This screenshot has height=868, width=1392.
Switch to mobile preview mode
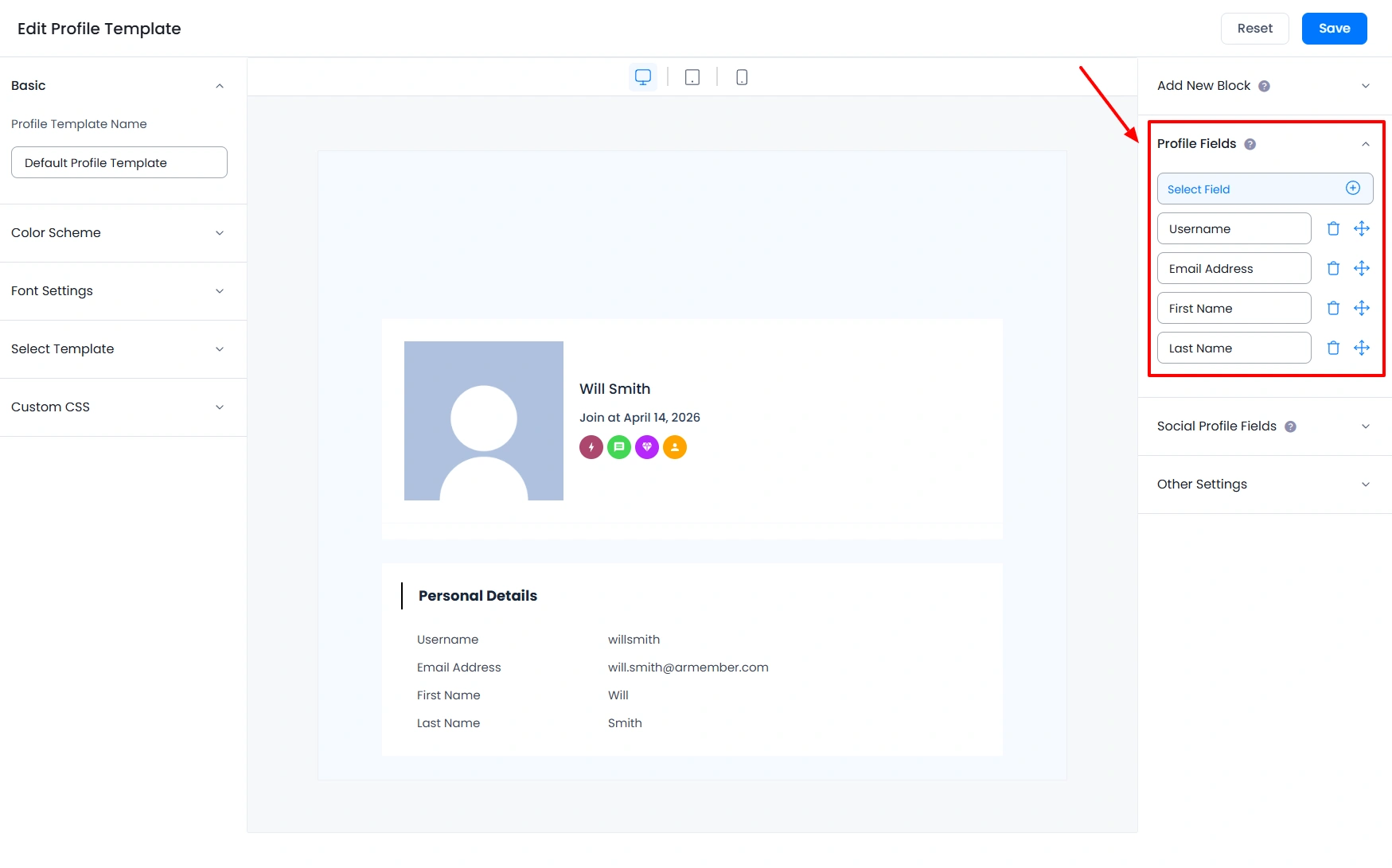pos(742,77)
